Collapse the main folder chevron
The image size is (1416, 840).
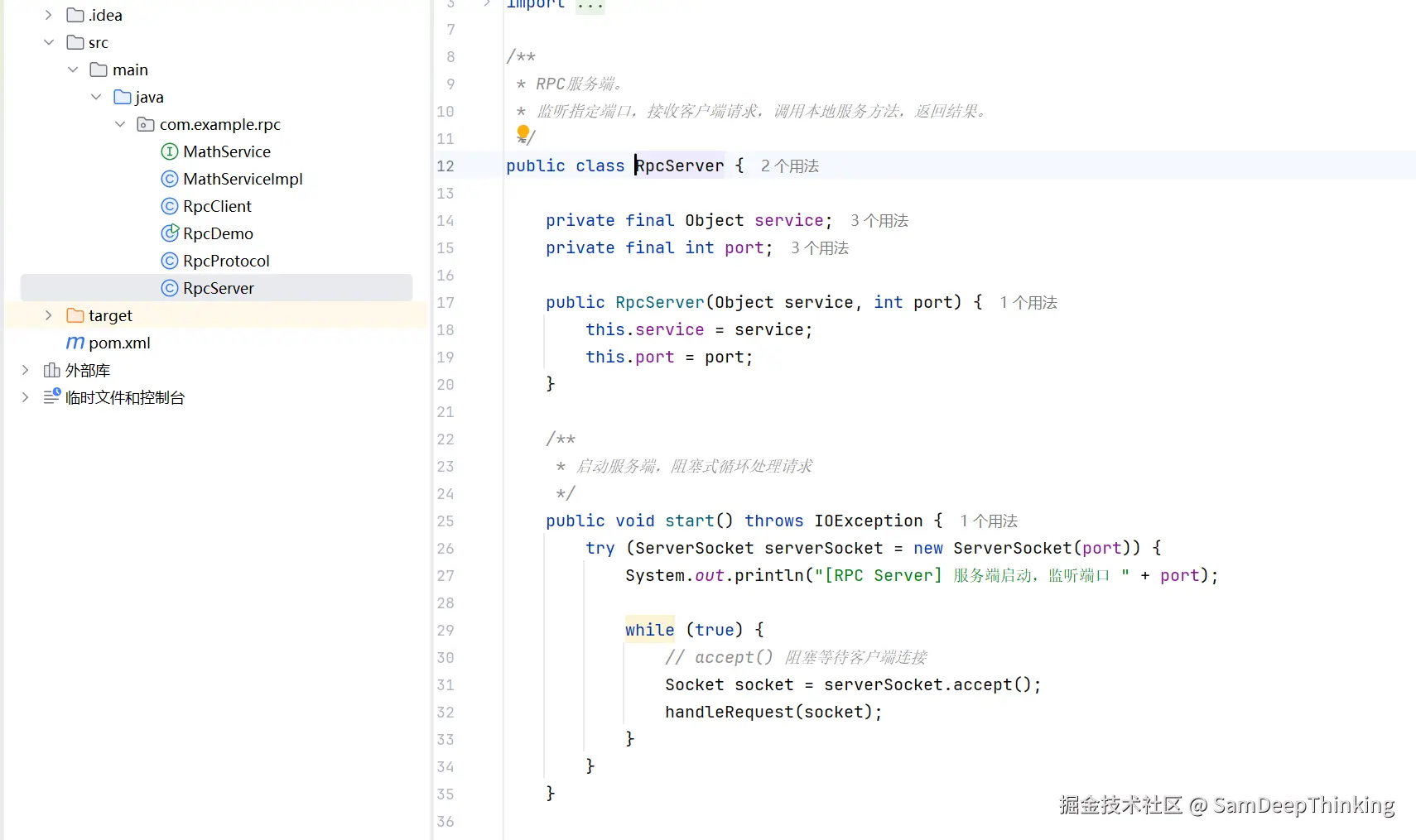72,70
